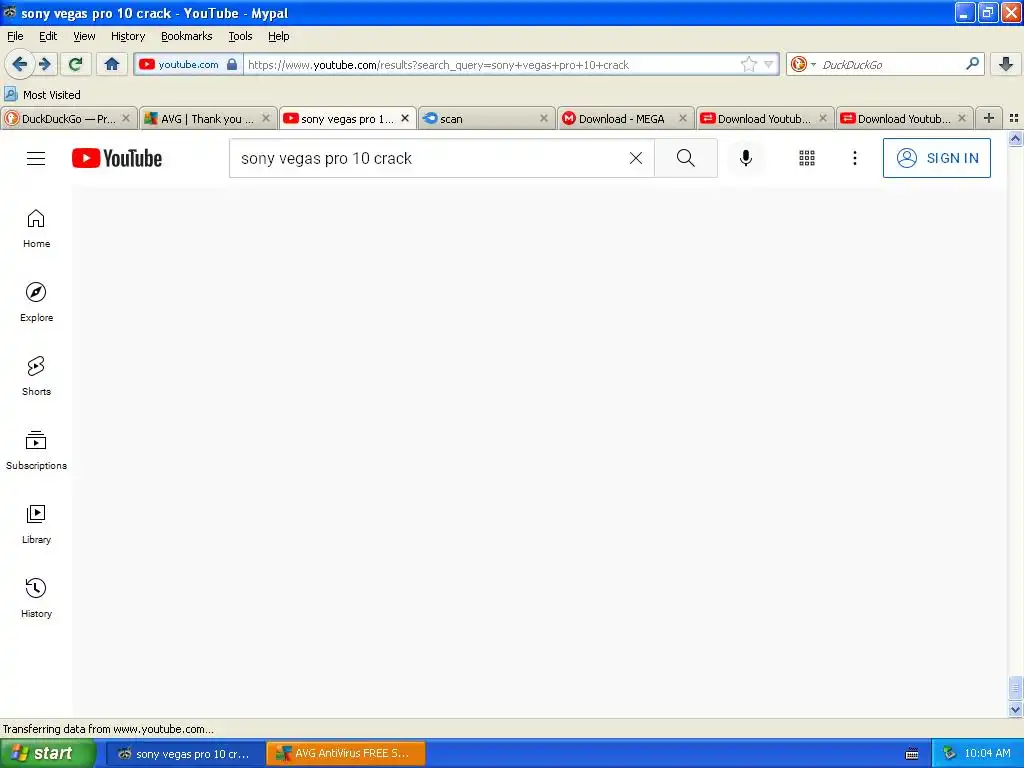Go back to the previous page

click(20, 64)
